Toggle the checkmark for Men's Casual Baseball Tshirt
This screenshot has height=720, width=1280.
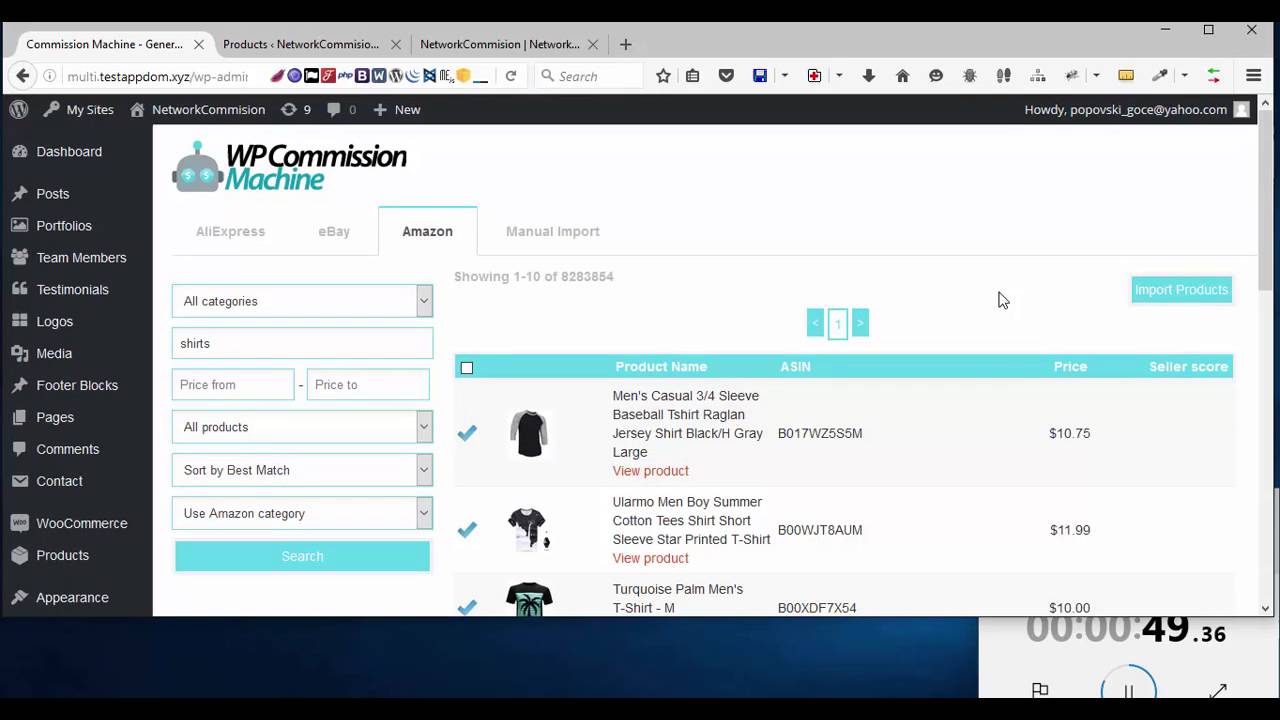(x=467, y=433)
